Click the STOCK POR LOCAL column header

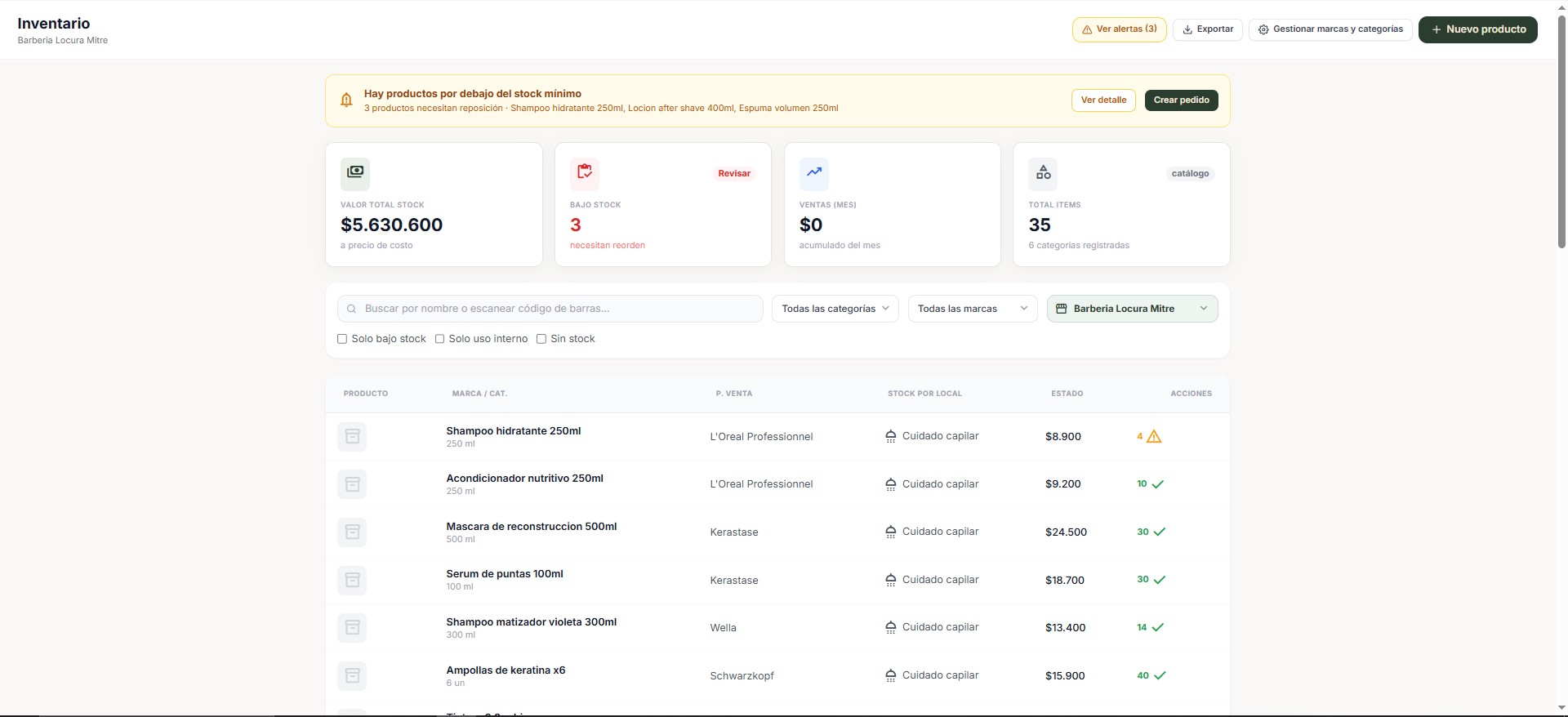point(924,394)
